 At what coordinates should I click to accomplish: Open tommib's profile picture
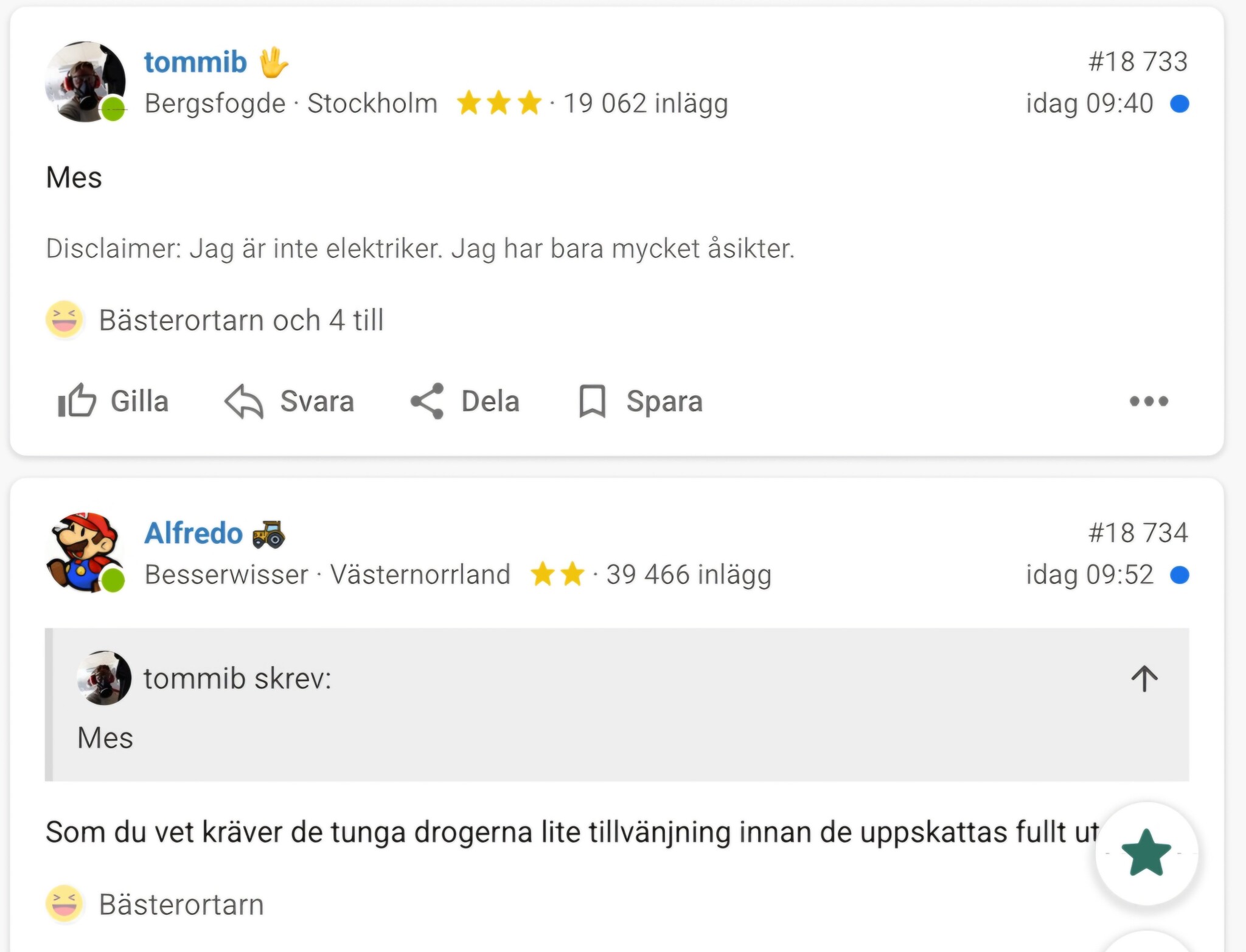(85, 82)
